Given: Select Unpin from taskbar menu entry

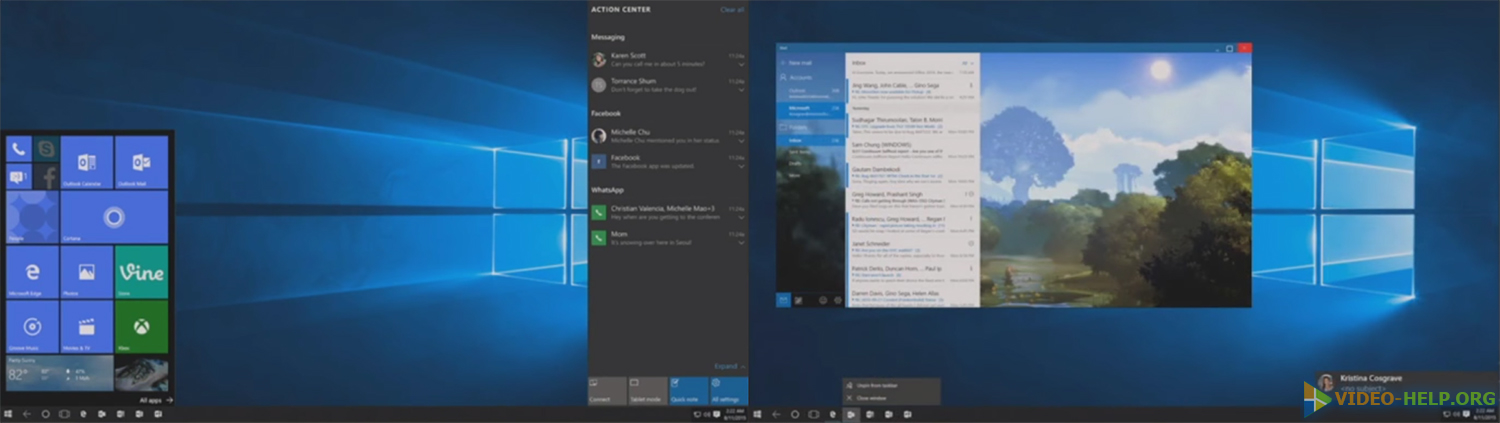Looking at the screenshot, I should point(868,385).
